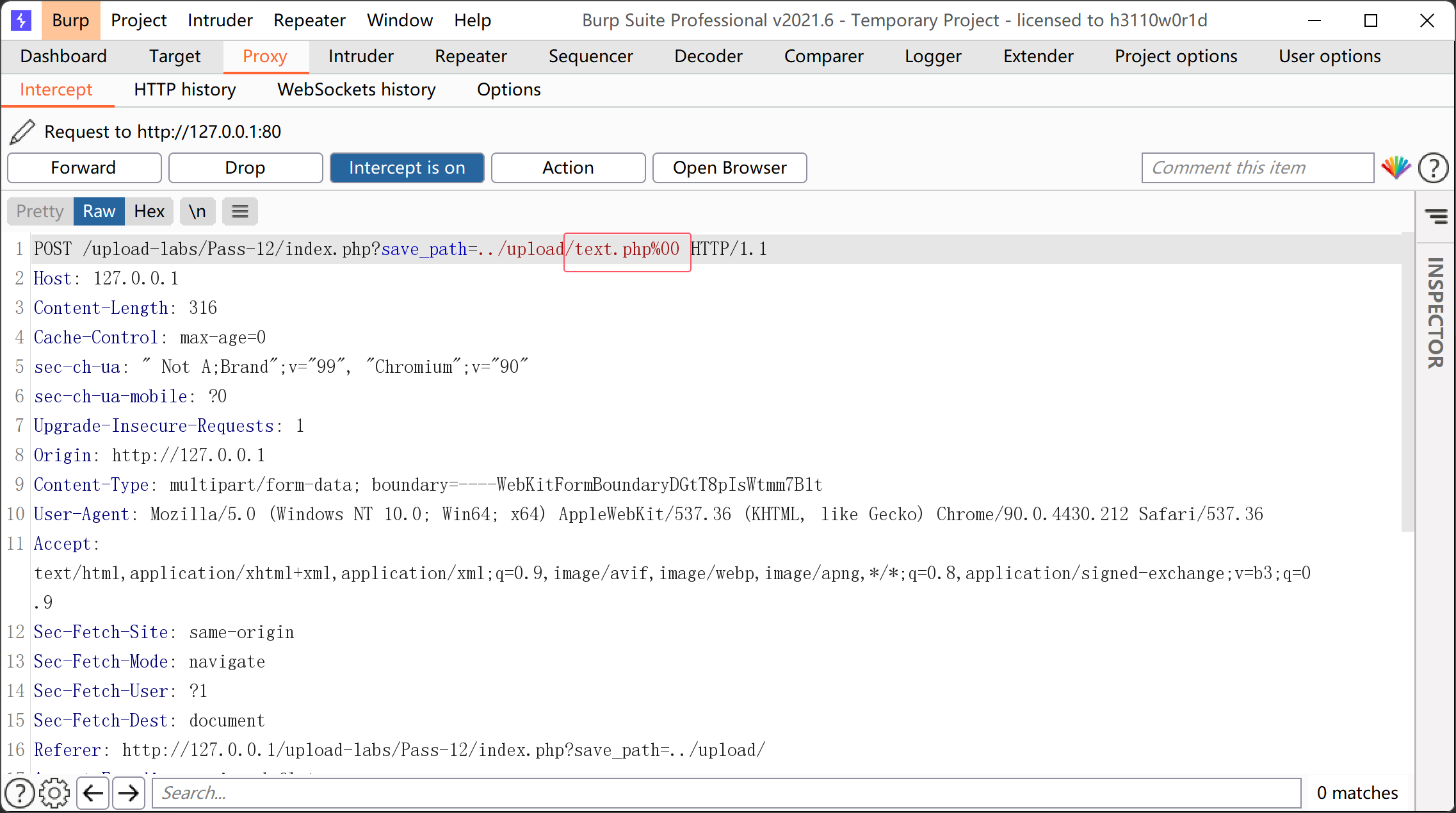The height and width of the screenshot is (813, 1456).
Task: Open the message editor hamburger menu
Action: click(x=240, y=211)
